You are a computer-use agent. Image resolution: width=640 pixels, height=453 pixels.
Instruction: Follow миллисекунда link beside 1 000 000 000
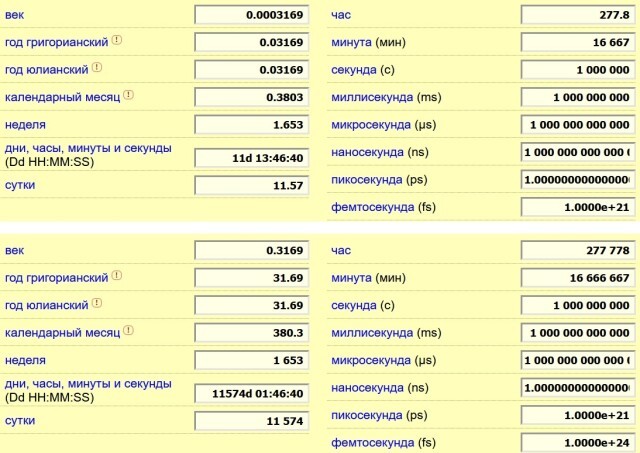[x=372, y=97]
